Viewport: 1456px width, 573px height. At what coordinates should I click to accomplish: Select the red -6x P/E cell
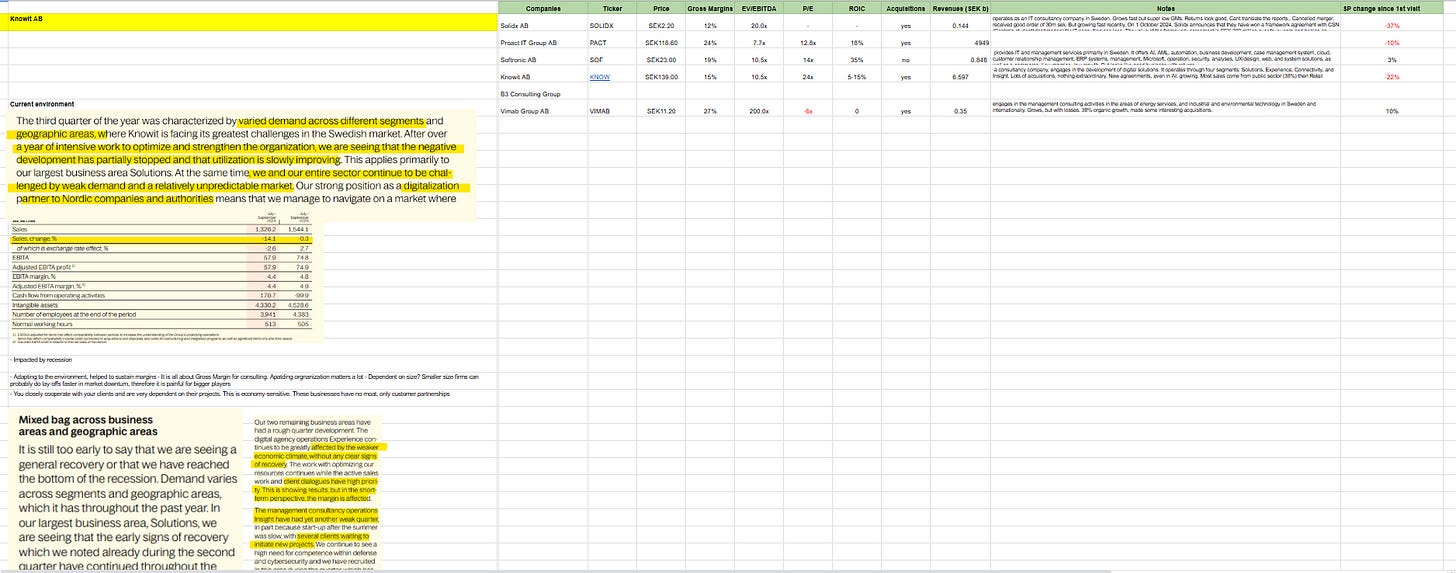pos(808,110)
